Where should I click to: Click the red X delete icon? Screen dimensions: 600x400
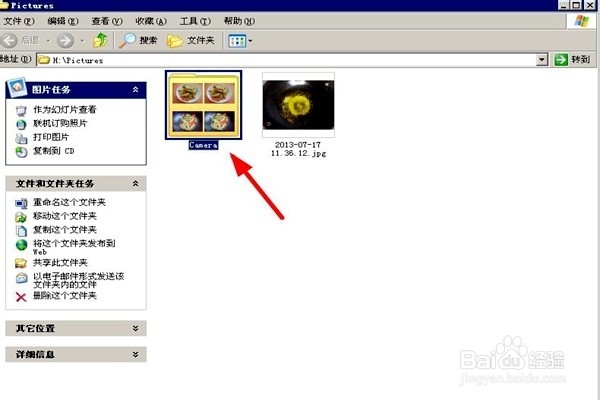click(x=21, y=297)
